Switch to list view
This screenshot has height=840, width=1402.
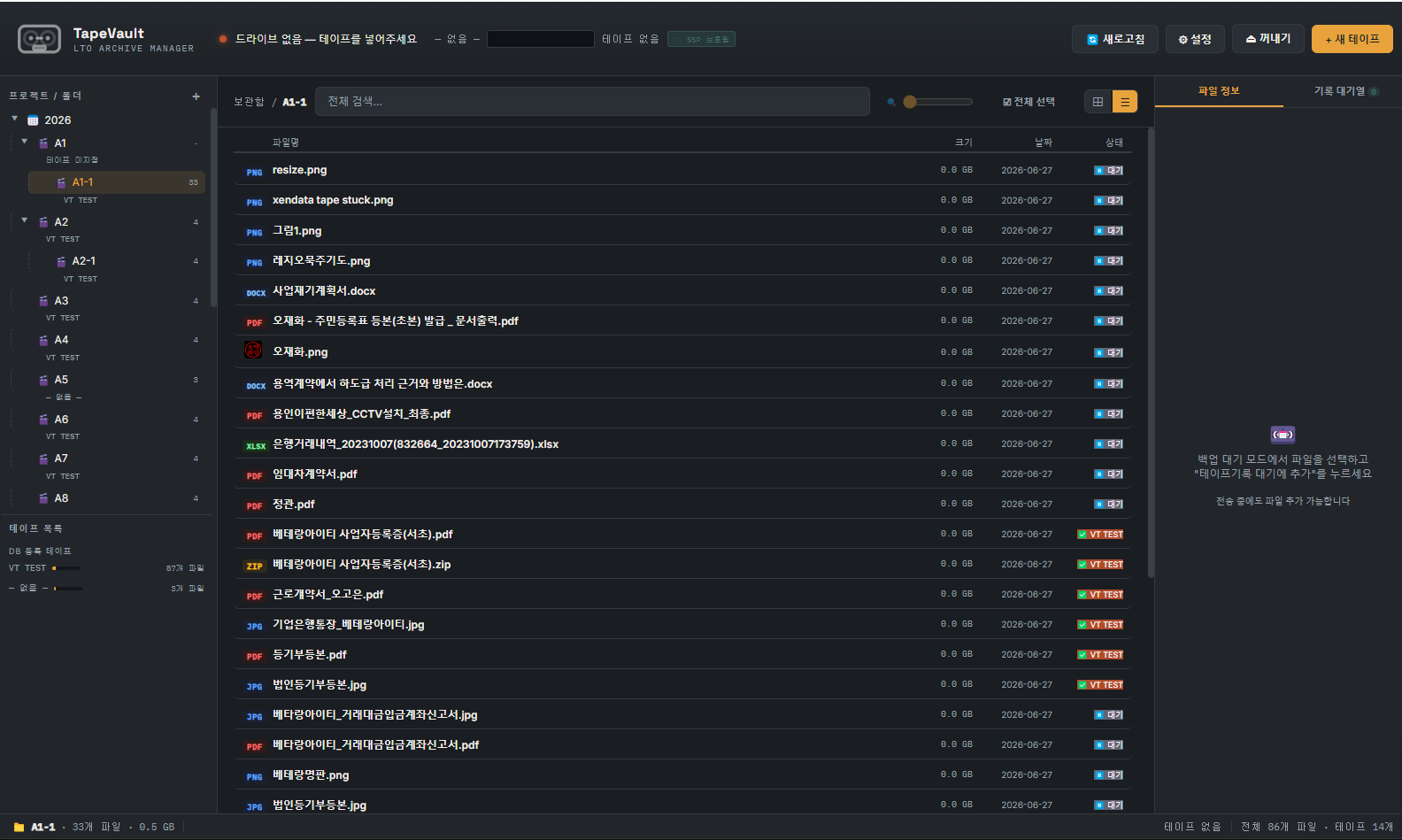(1125, 102)
